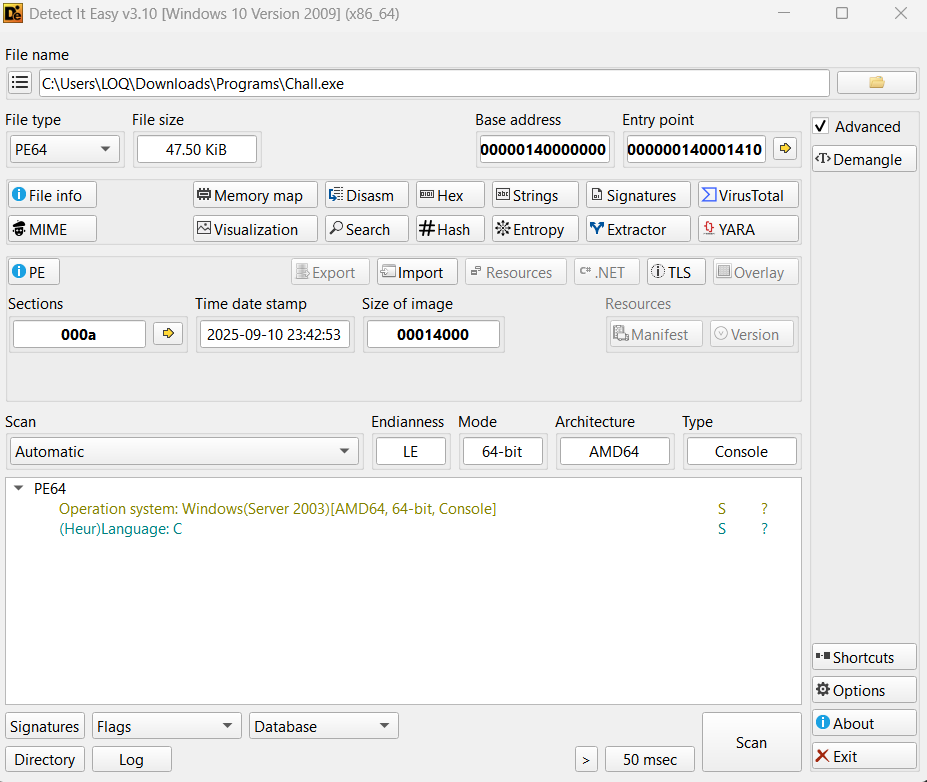Launch the YARA scanner
This screenshot has width=927, height=782.
[x=748, y=229]
